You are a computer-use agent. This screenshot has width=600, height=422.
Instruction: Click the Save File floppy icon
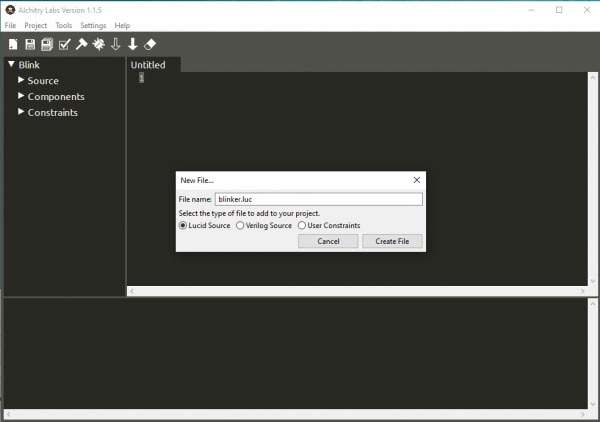pos(30,44)
